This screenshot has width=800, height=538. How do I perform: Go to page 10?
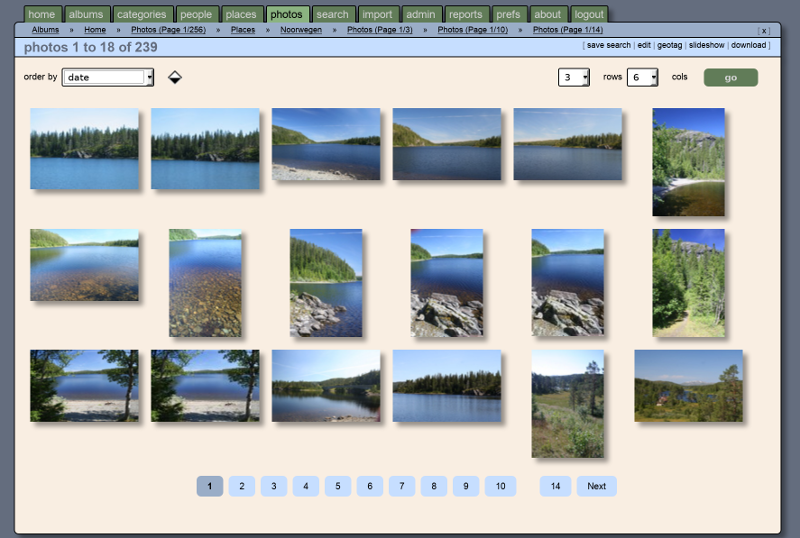(501, 486)
